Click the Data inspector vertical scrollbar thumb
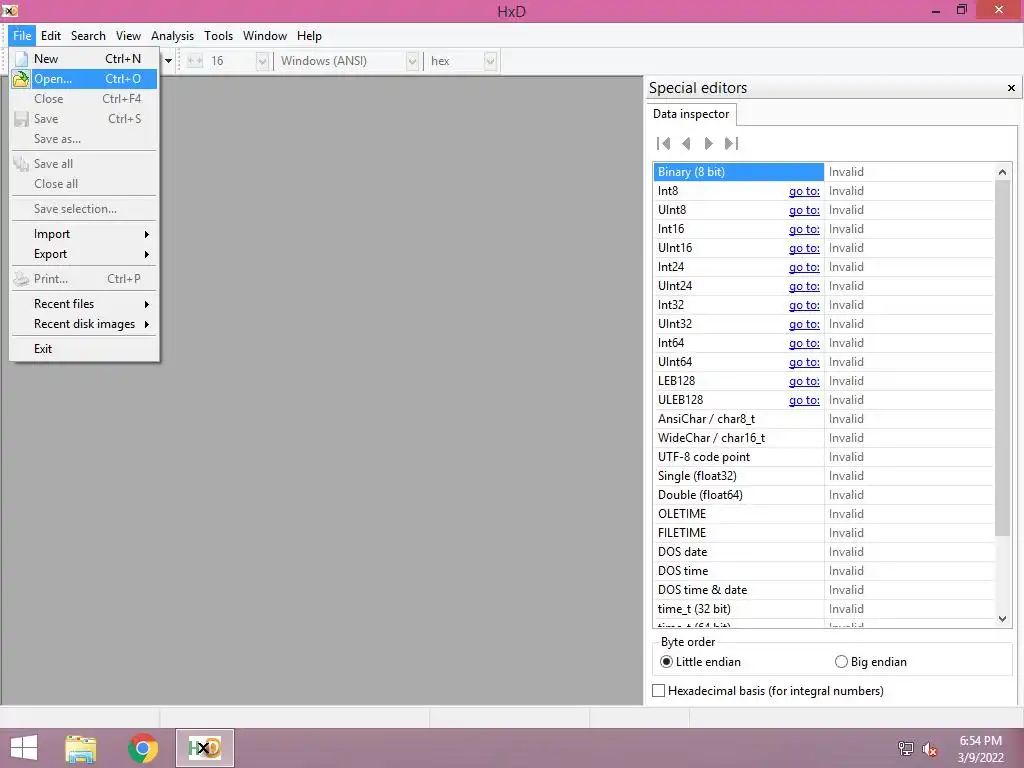 [x=1002, y=358]
